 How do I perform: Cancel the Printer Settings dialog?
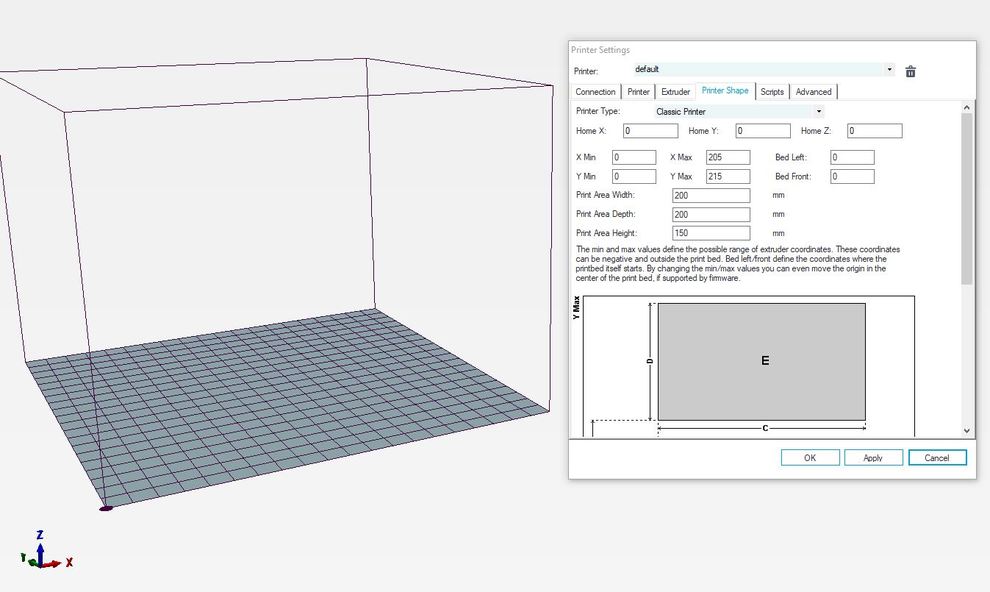[937, 458]
